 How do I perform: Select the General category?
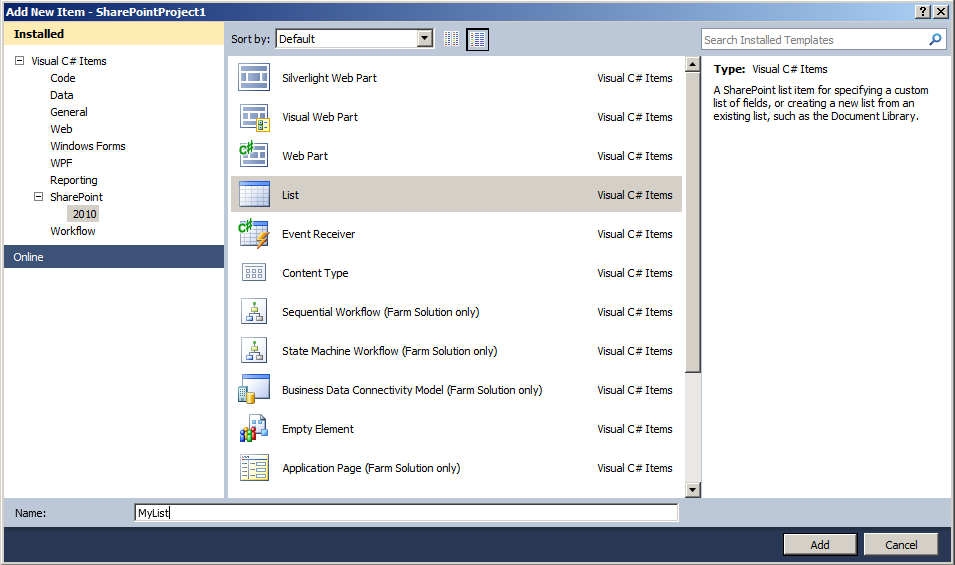(69, 112)
